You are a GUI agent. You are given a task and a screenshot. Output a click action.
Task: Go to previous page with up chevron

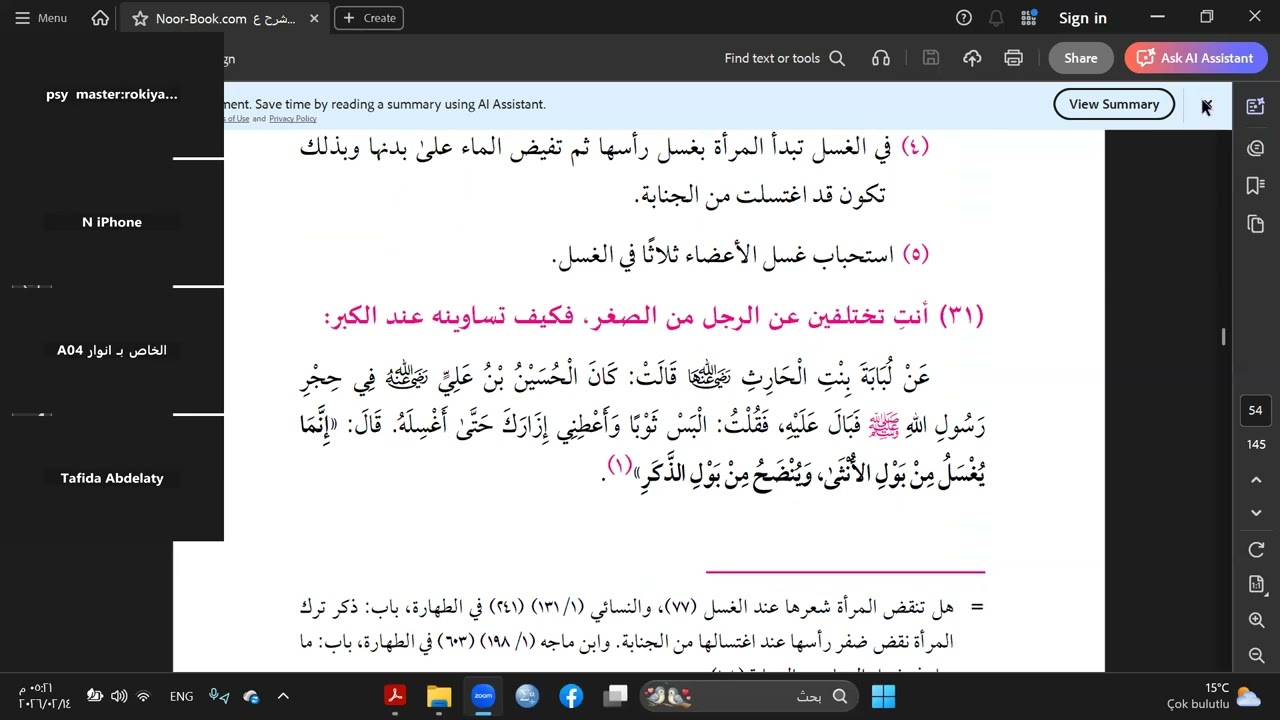point(1257,480)
